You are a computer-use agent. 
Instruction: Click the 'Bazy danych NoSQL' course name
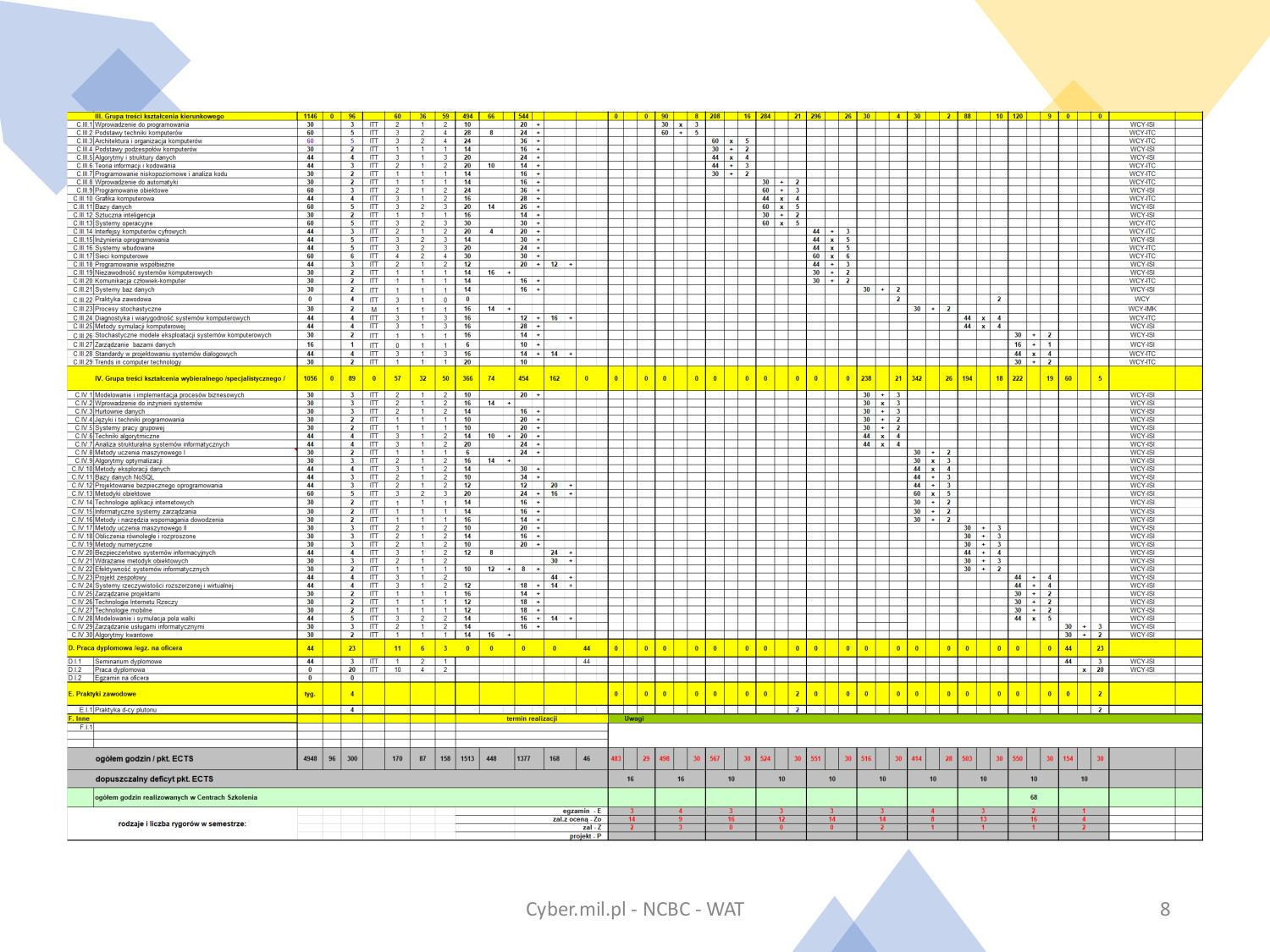124,477
